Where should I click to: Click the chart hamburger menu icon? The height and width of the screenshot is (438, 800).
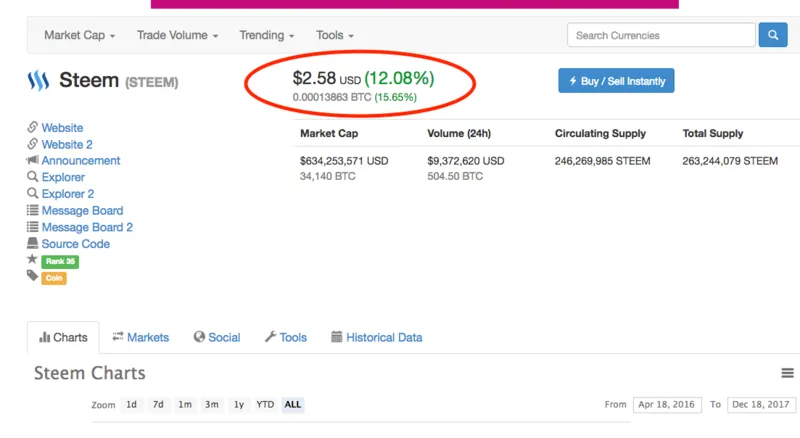(x=787, y=373)
